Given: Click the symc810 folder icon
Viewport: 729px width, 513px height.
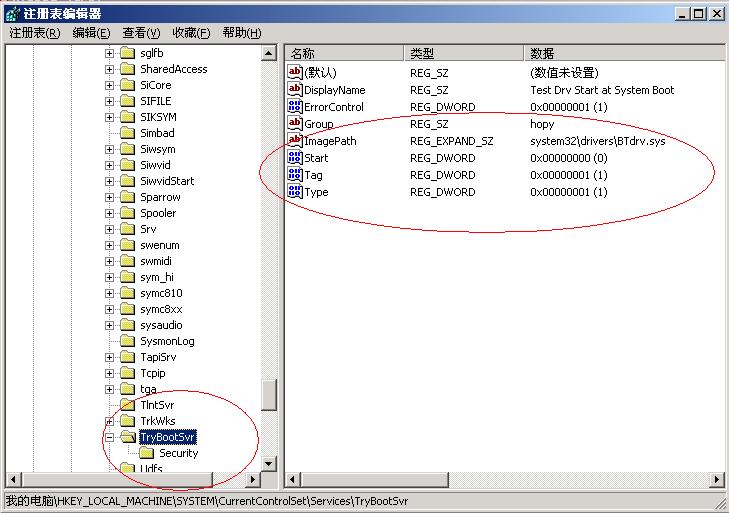Looking at the screenshot, I should tap(127, 293).
